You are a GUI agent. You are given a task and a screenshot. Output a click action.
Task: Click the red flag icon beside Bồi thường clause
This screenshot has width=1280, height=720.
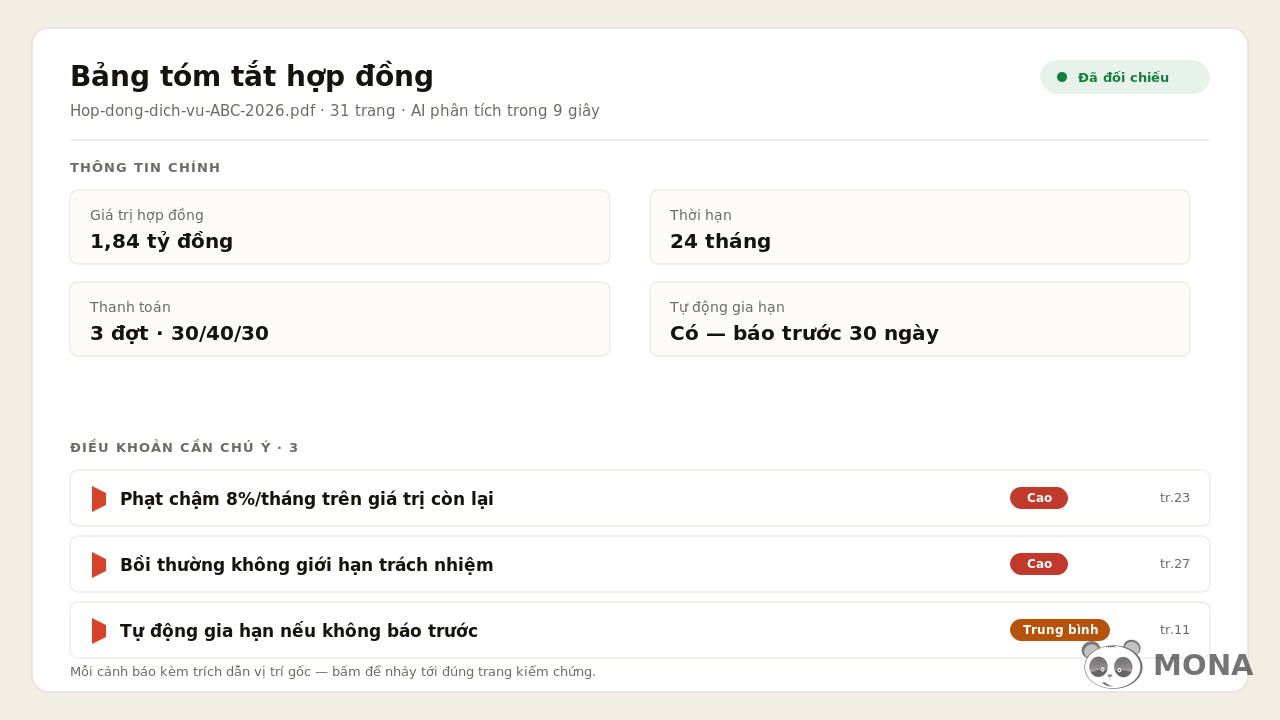(x=99, y=565)
